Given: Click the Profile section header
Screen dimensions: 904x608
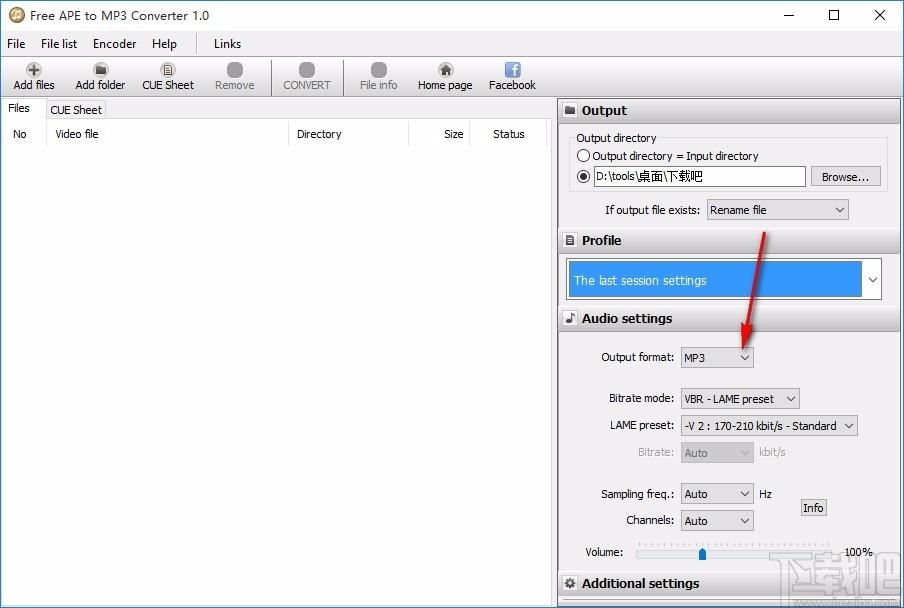Looking at the screenshot, I should pyautogui.click(x=729, y=240).
